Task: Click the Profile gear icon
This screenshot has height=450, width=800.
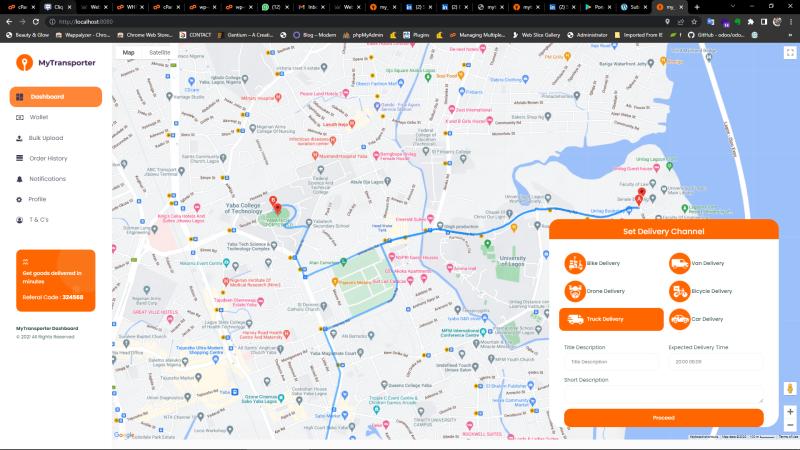Action: point(19,199)
